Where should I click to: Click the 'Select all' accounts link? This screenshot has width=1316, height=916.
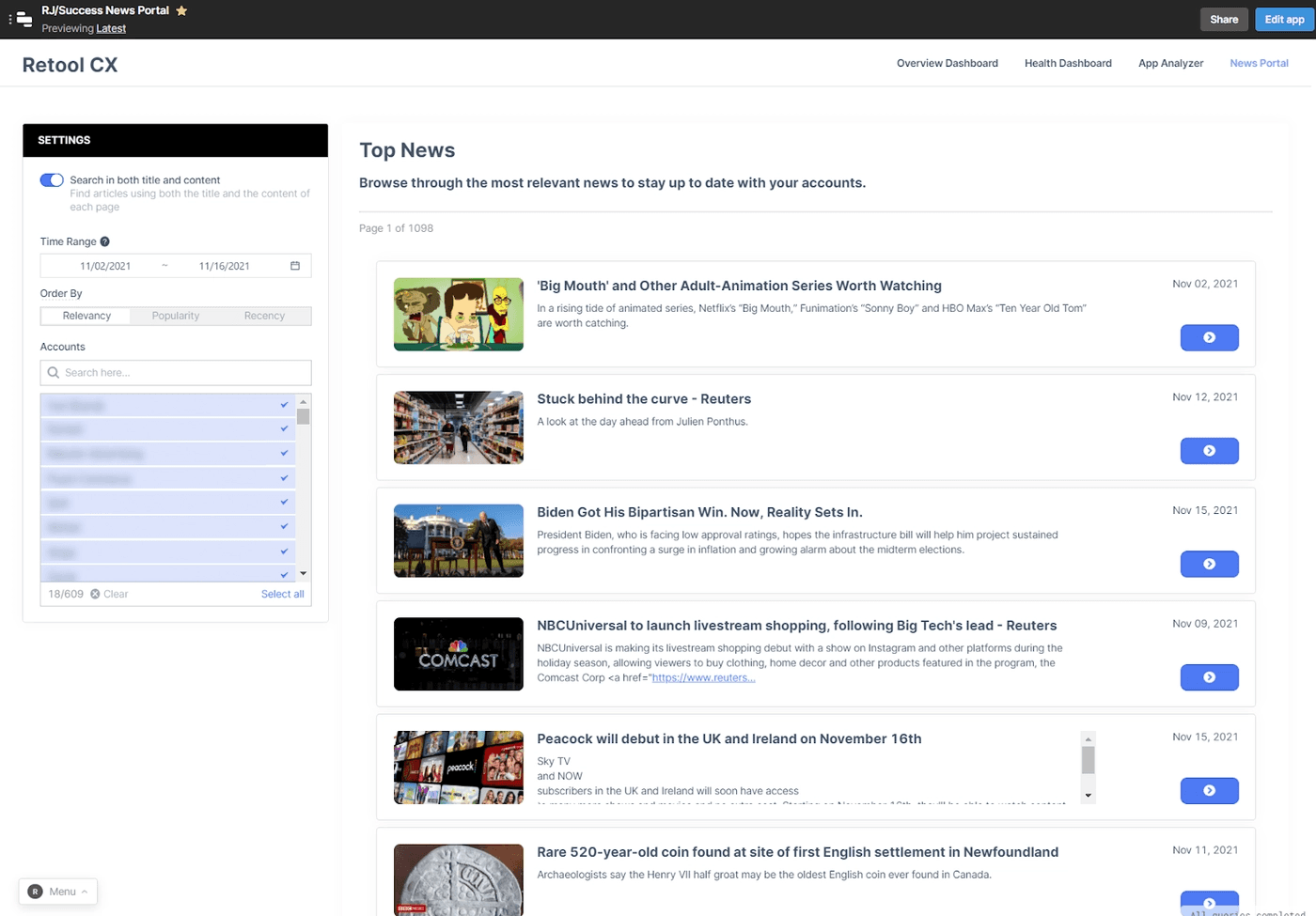[x=283, y=594]
